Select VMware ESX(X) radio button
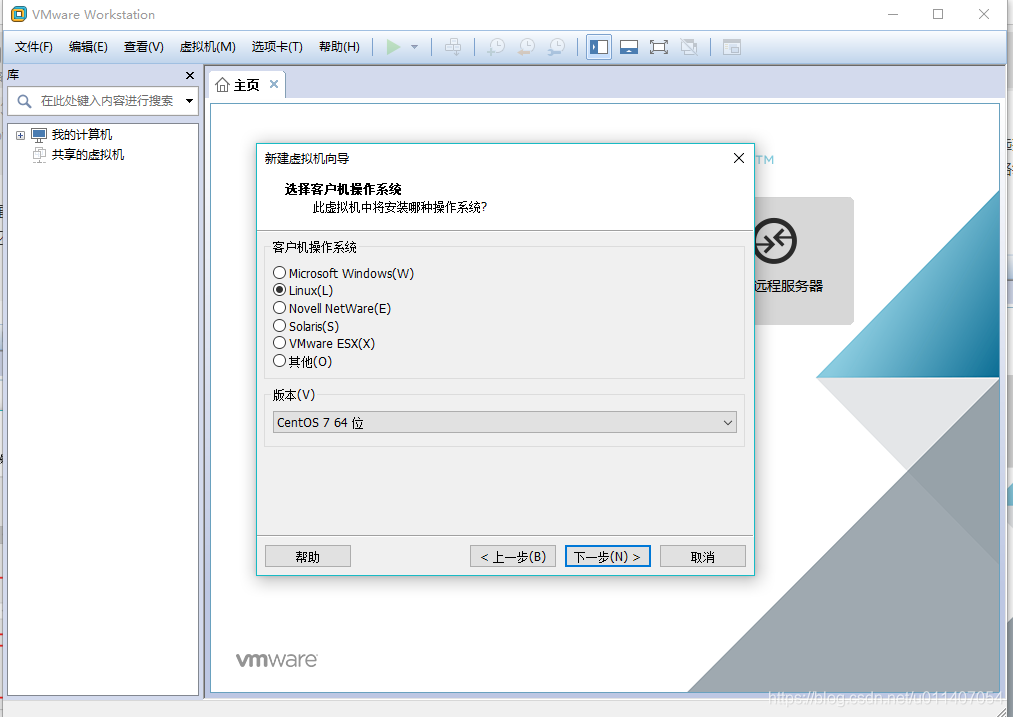1013x717 pixels. [279, 343]
